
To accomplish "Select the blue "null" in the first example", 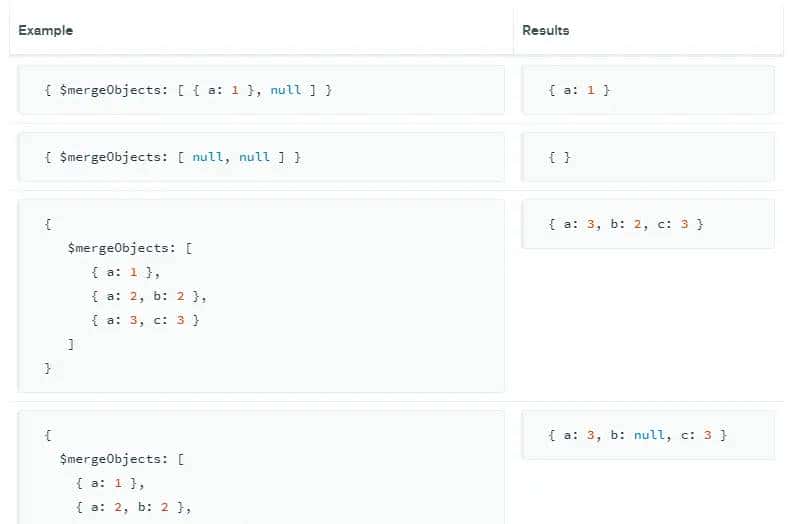I will 285,90.
